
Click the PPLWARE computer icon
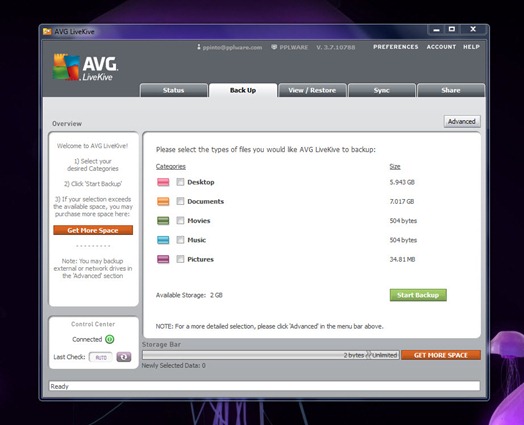click(274, 47)
